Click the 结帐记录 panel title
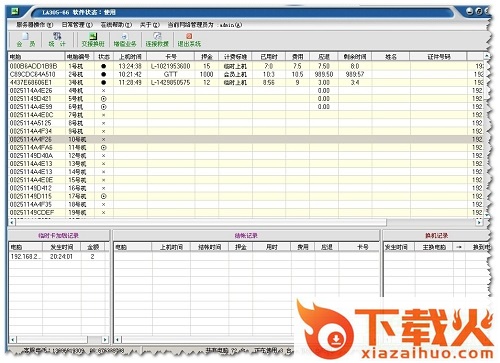Viewport: 500px width, 363px height. (x=246, y=236)
